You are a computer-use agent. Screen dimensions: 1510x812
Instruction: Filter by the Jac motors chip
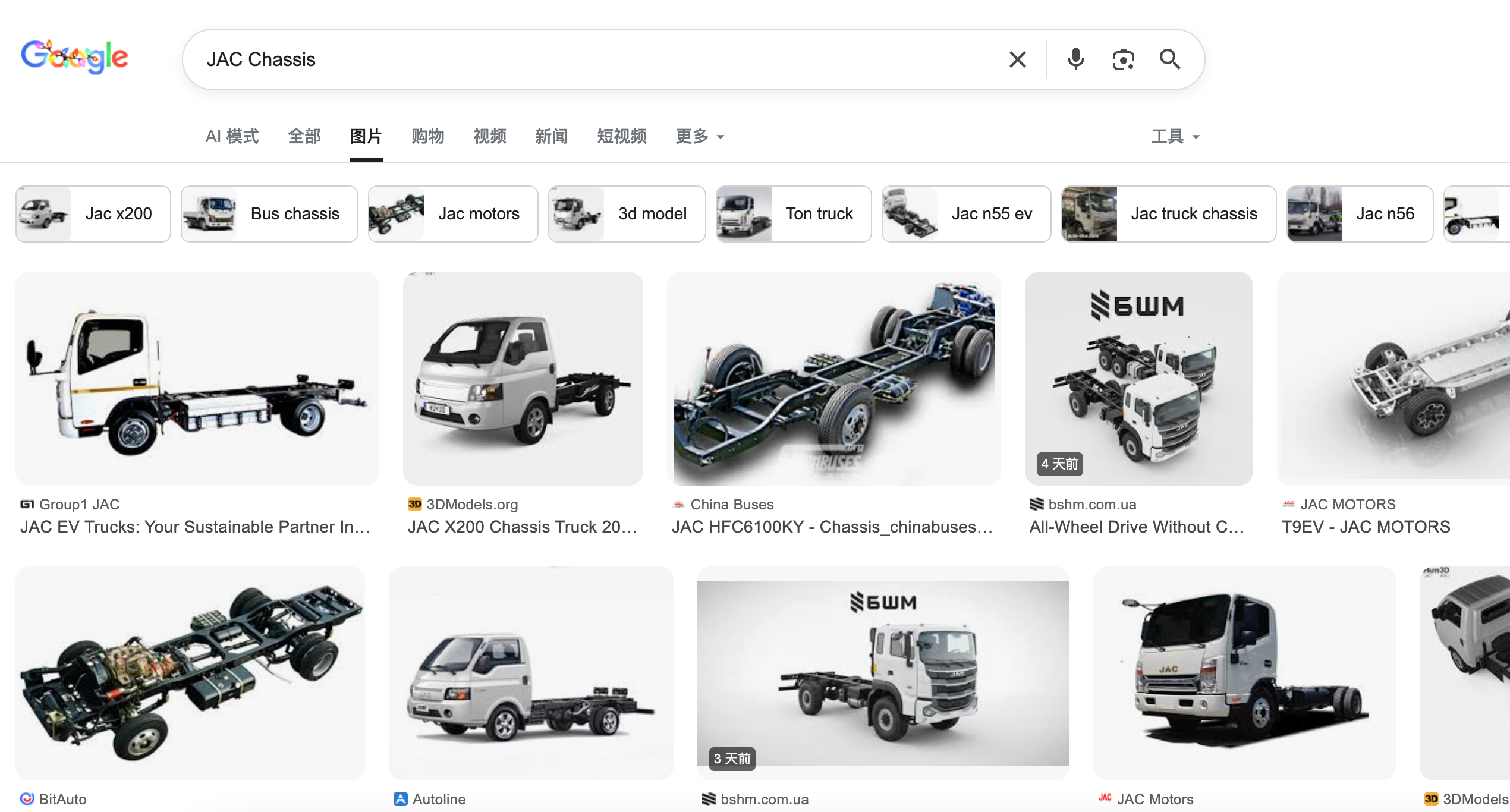453,214
